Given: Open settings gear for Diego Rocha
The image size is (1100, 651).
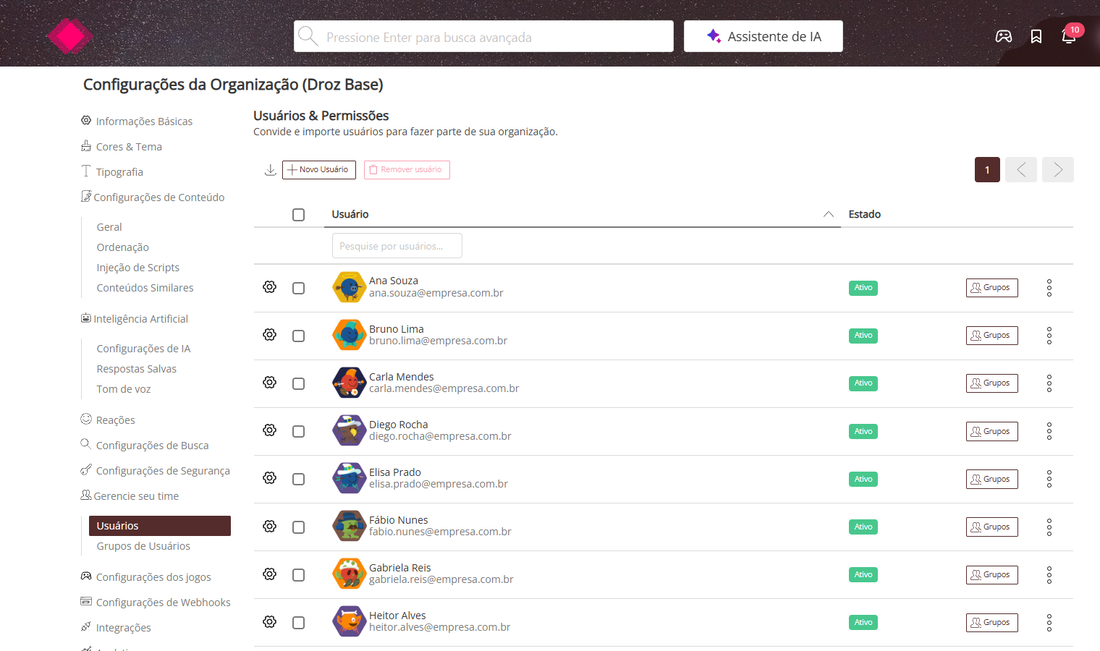Looking at the screenshot, I should coord(269,430).
